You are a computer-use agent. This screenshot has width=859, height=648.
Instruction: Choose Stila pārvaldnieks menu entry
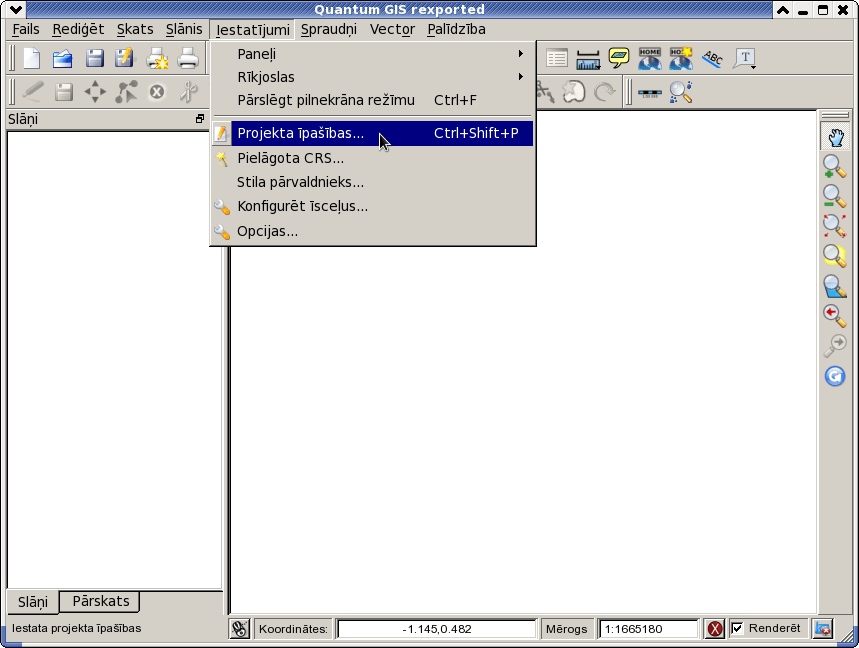pyautogui.click(x=373, y=182)
